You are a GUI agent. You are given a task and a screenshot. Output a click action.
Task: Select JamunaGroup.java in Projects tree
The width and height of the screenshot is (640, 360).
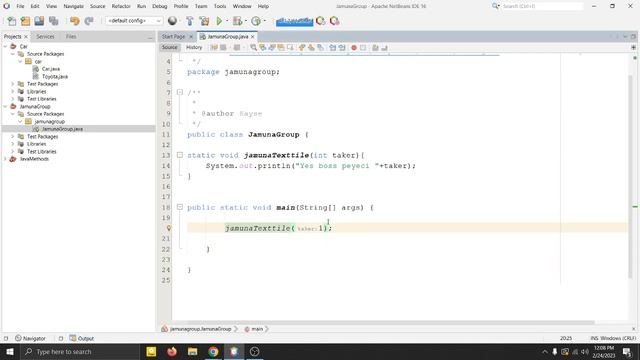pos(62,129)
